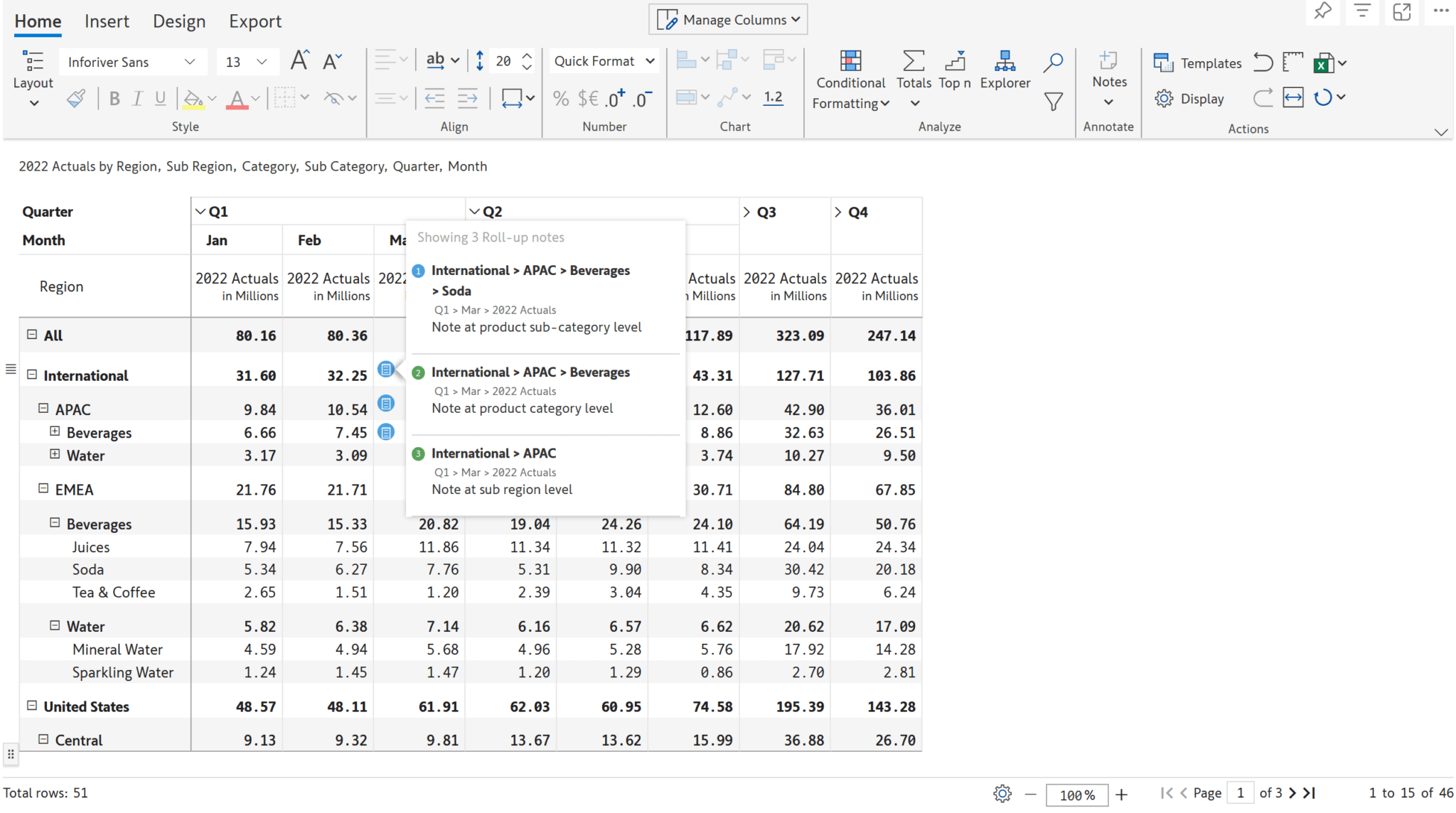This screenshot has height=813, width=1456.
Task: Select the Home tab
Action: [38, 21]
